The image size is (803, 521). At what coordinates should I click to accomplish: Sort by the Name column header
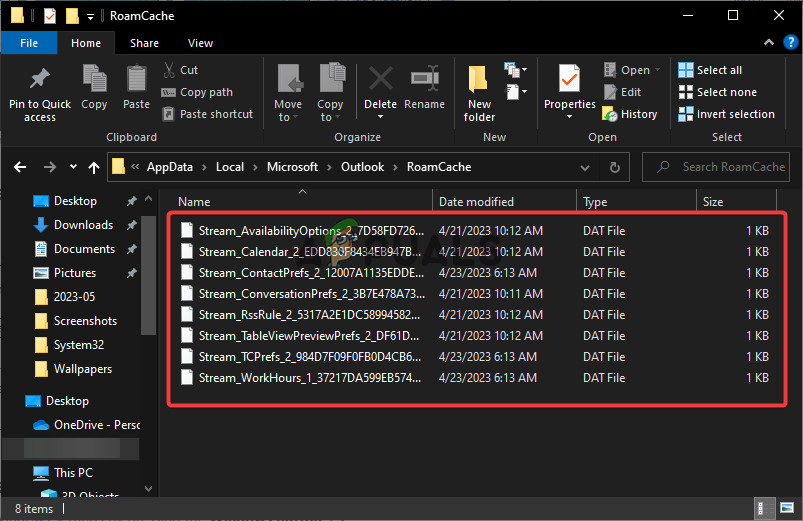[x=302, y=202]
